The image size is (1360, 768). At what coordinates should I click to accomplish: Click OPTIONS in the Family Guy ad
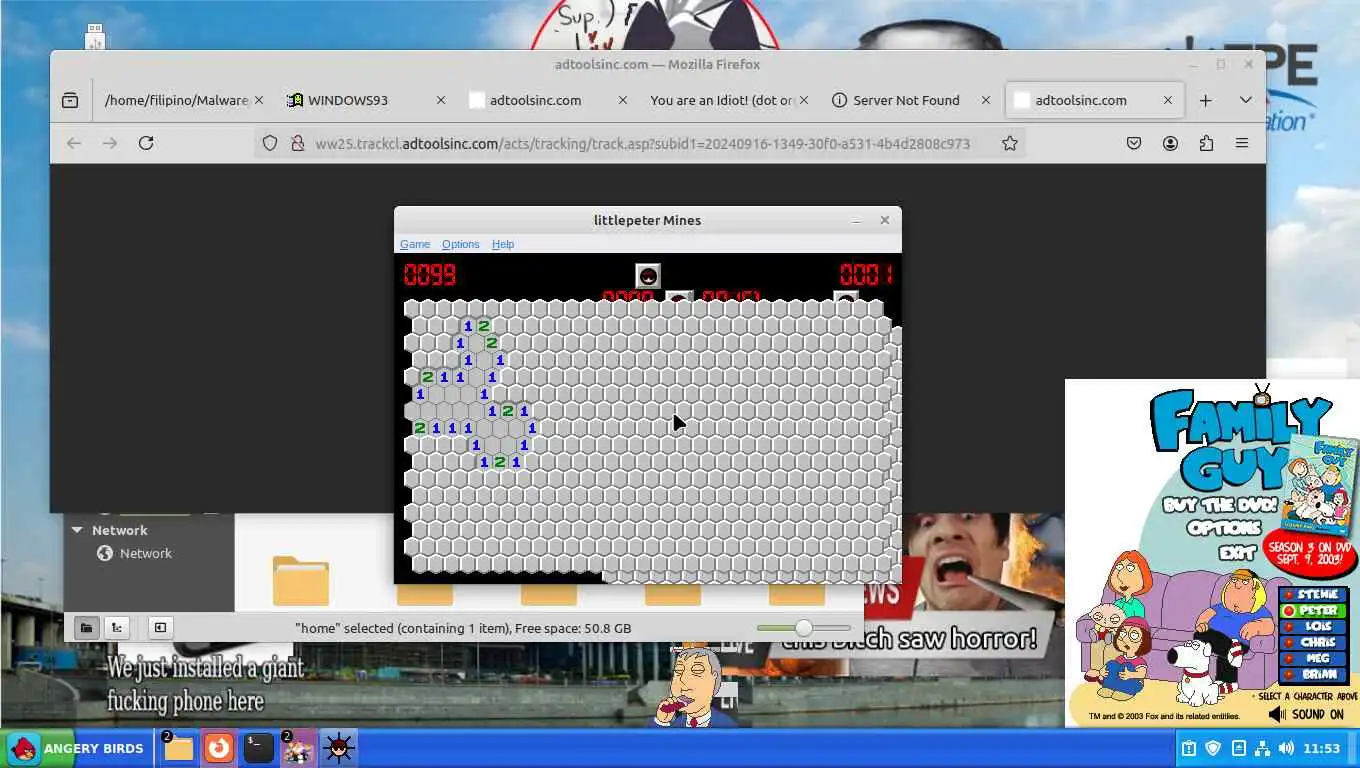(x=1225, y=529)
